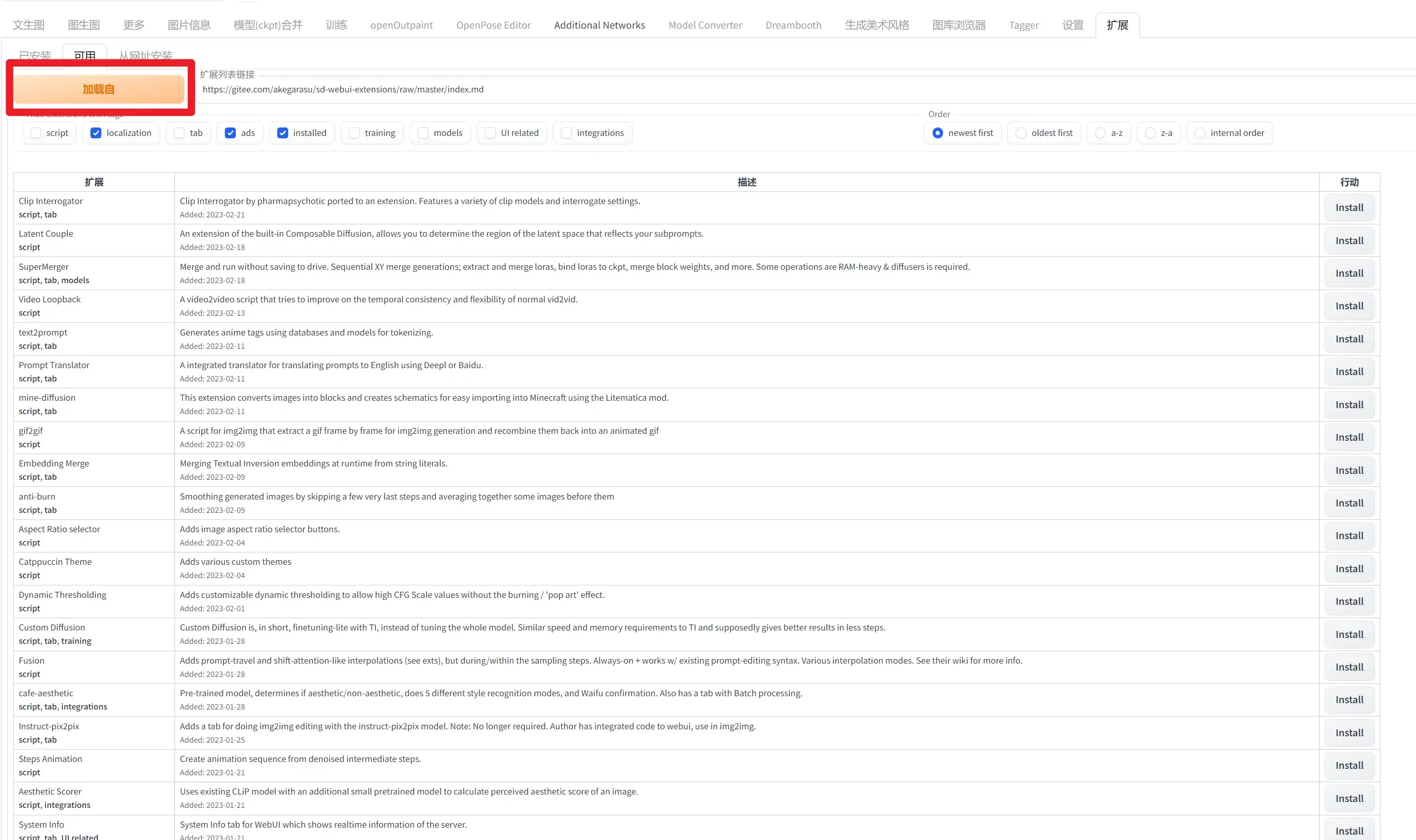This screenshot has width=1416, height=840.
Task: Open the Dreambooth tab
Action: click(793, 26)
